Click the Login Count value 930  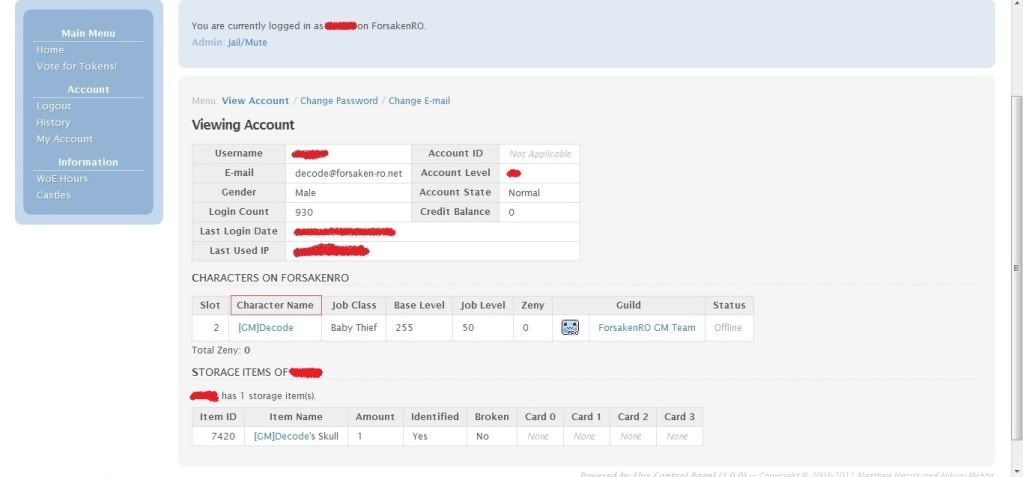point(303,212)
